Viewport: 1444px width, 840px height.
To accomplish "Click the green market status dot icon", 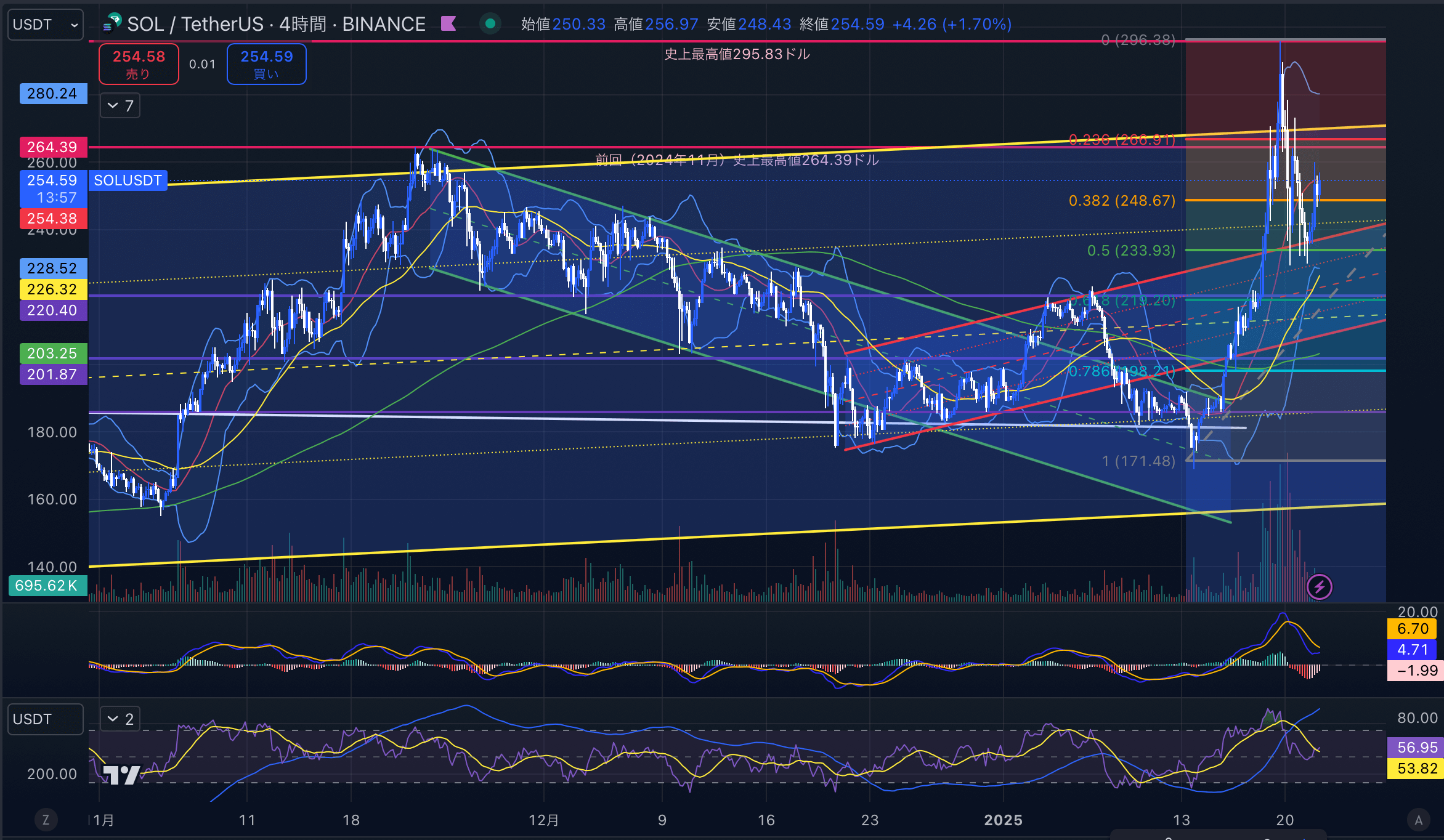I will [x=490, y=24].
